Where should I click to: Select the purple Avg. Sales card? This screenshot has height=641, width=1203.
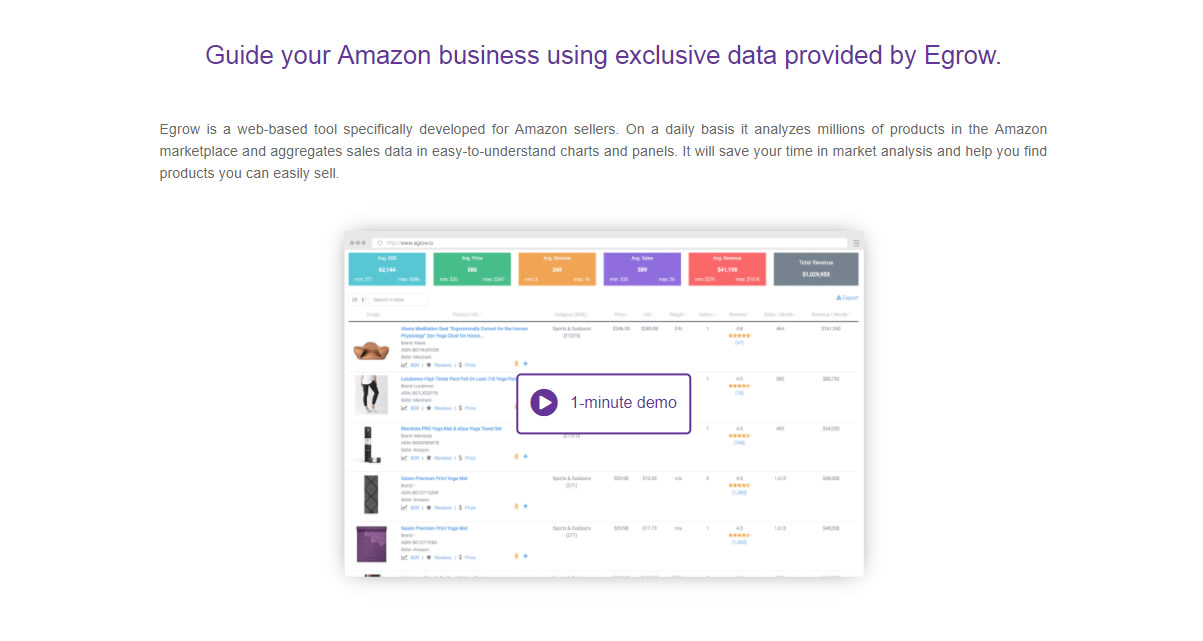[642, 268]
